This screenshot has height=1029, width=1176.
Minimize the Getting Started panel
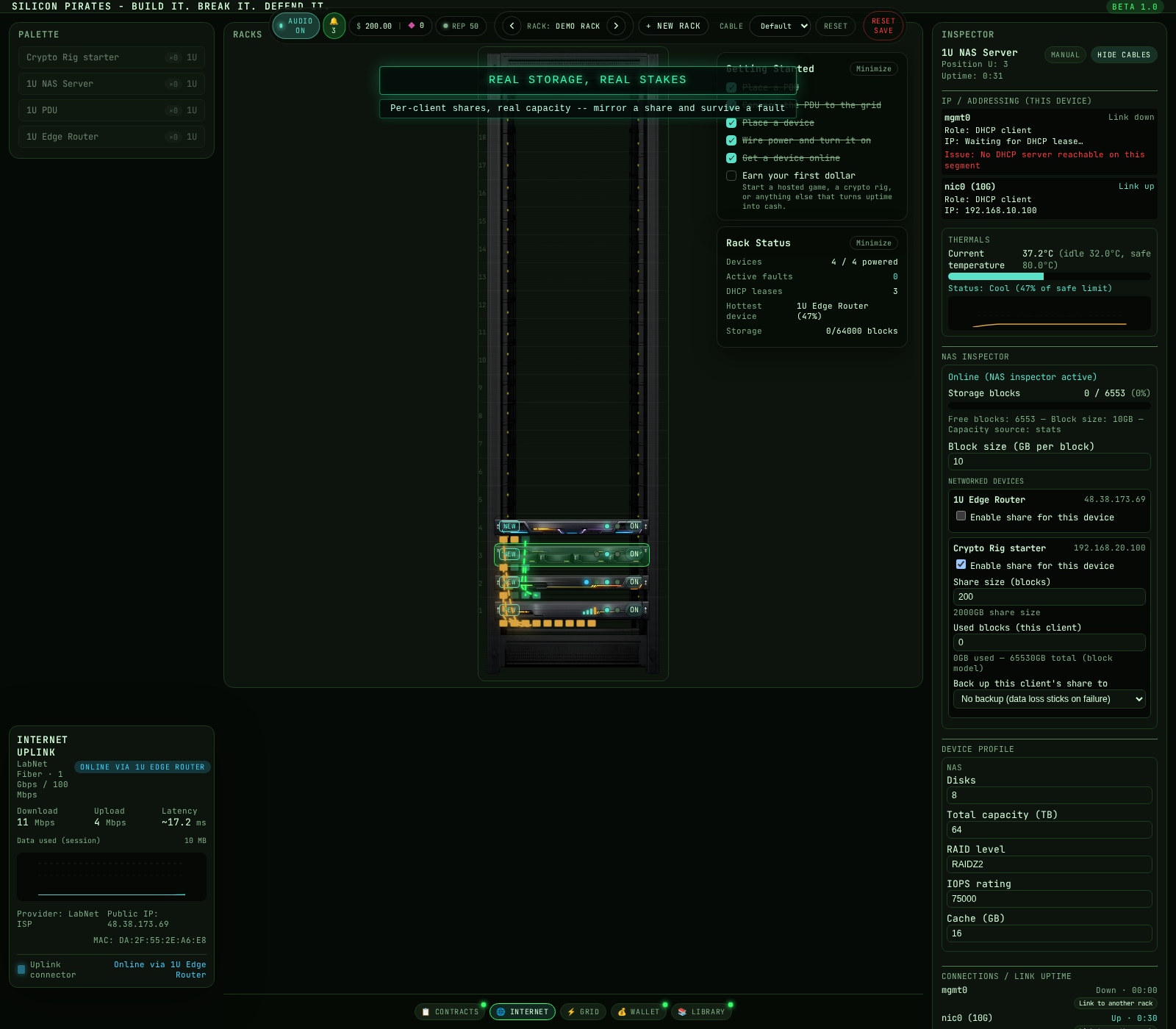pos(873,69)
